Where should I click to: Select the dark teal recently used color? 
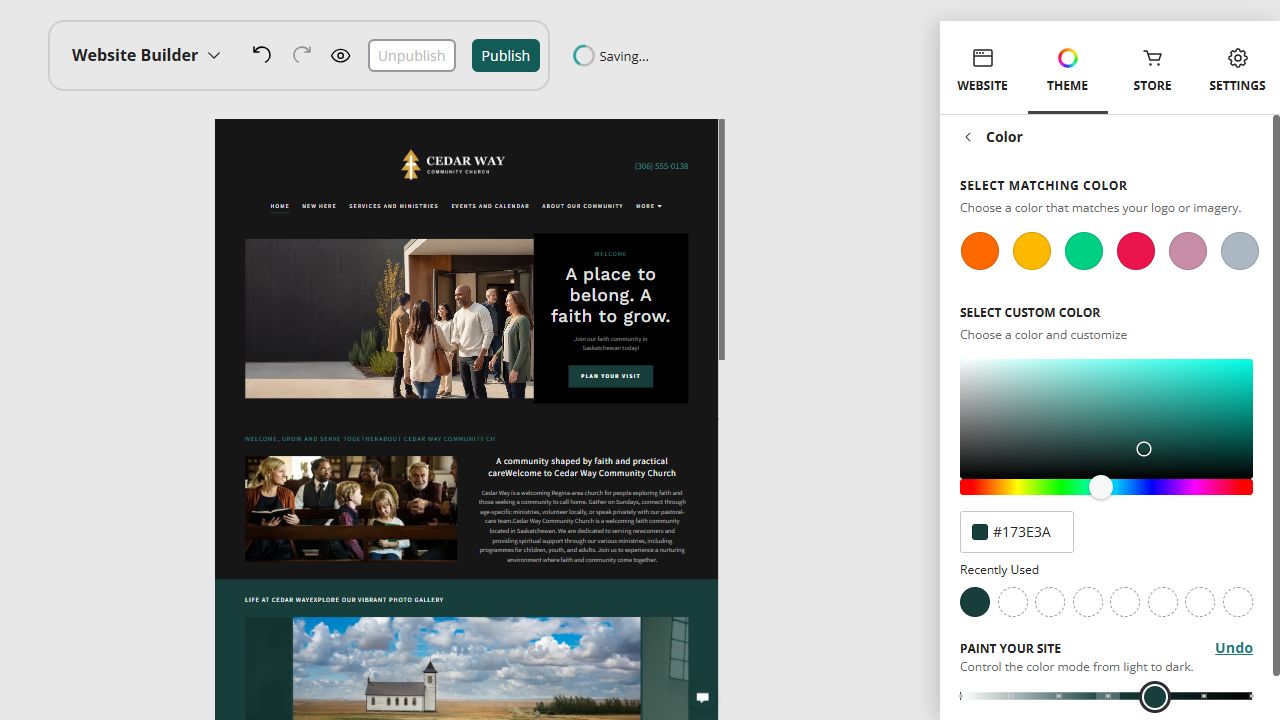tap(975, 602)
